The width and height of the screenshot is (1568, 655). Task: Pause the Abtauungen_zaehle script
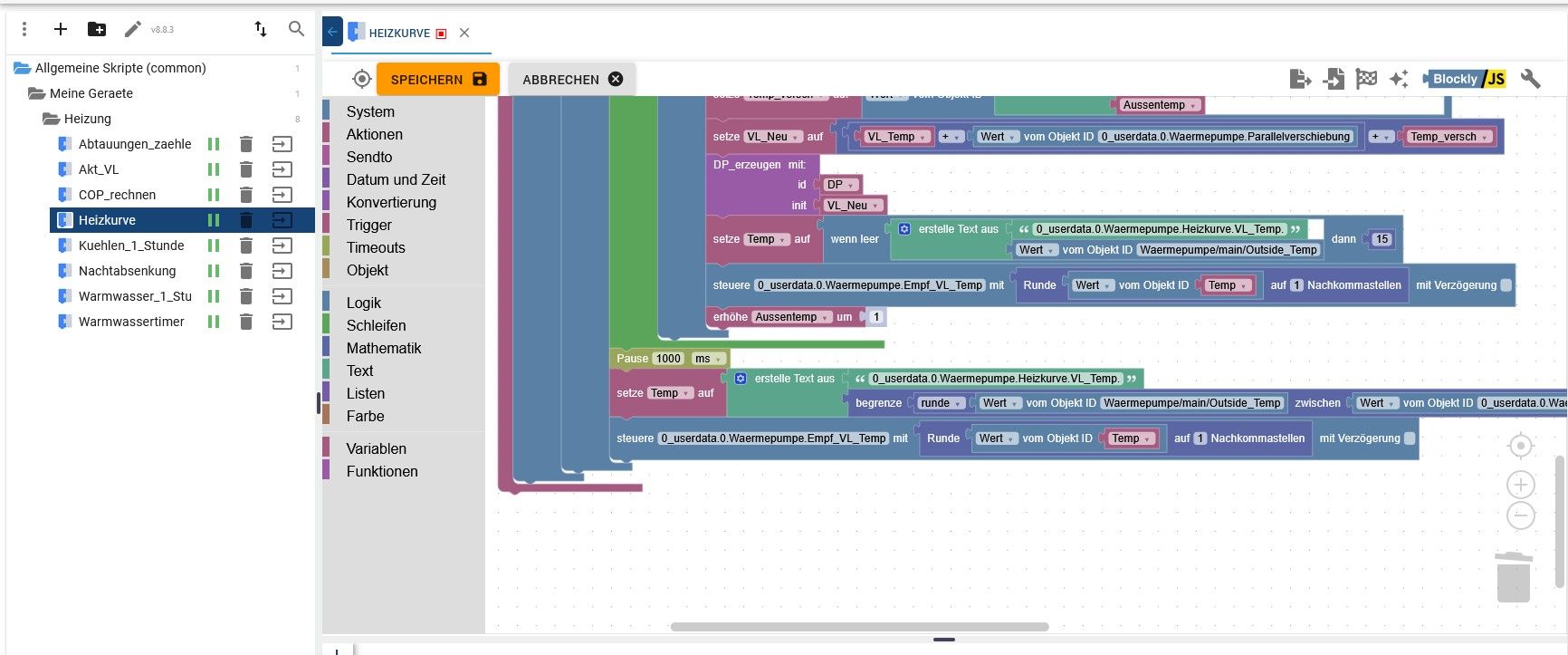[214, 144]
